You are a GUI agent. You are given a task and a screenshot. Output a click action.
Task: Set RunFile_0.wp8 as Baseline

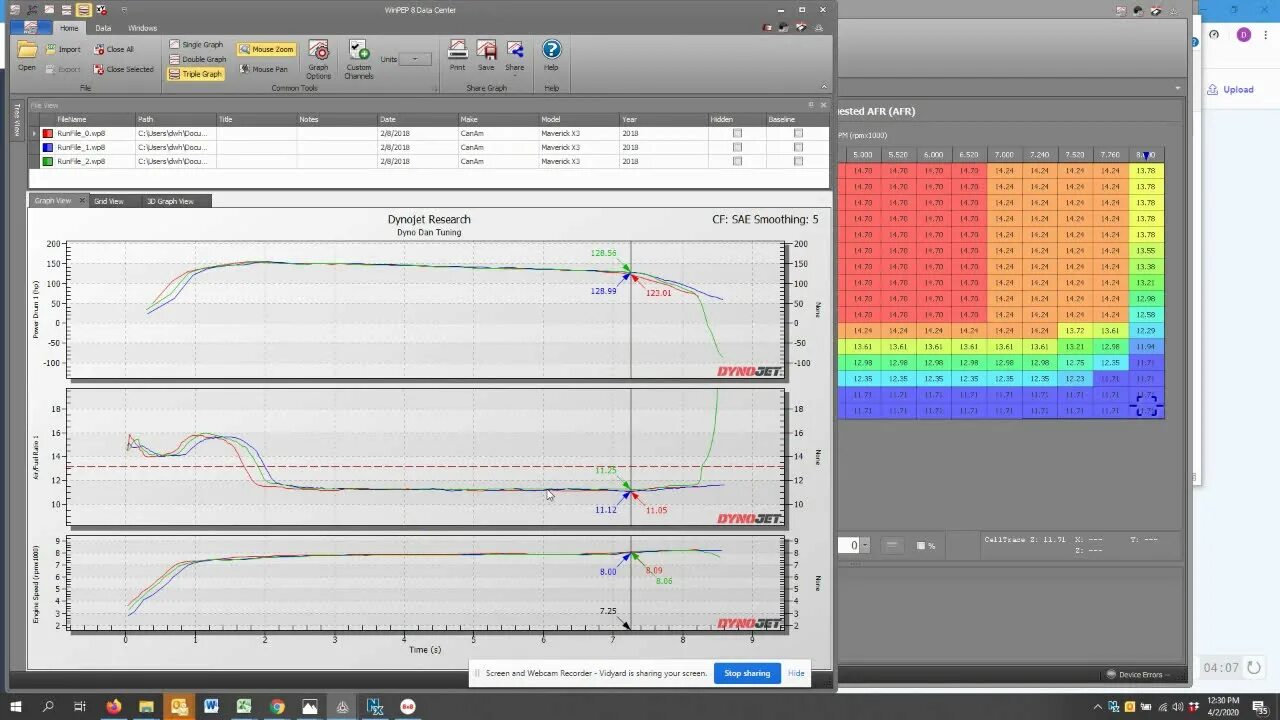[x=798, y=133]
